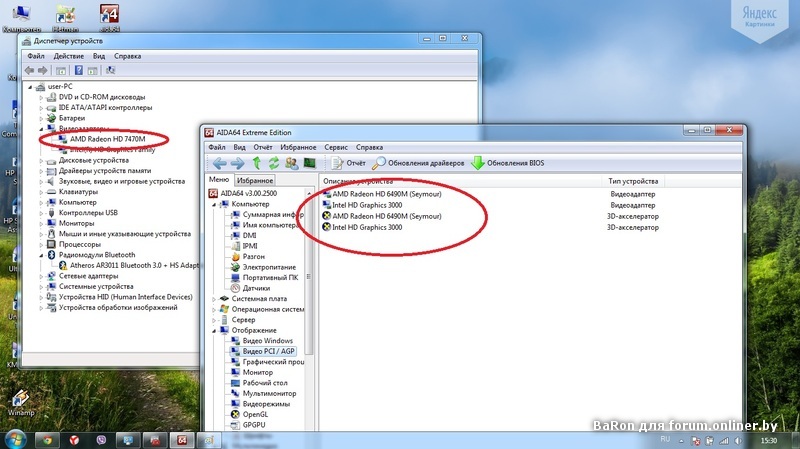Image resolution: width=800 pixels, height=449 pixels.
Task: Open Chrome from taskbar
Action: click(47, 440)
